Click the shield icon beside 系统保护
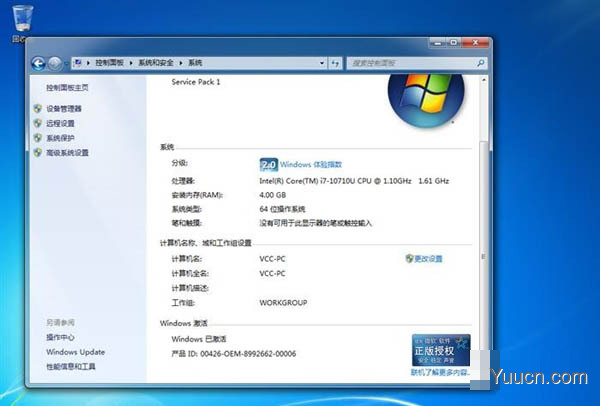The height and width of the screenshot is (406, 600). [x=38, y=138]
